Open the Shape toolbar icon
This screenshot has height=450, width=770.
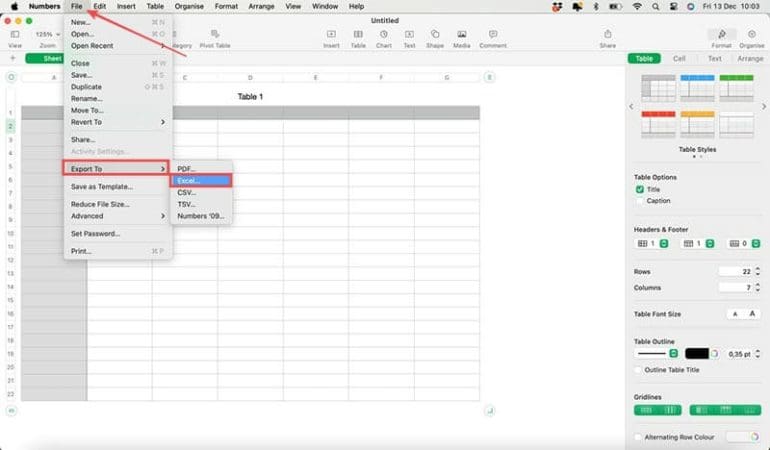coord(435,34)
